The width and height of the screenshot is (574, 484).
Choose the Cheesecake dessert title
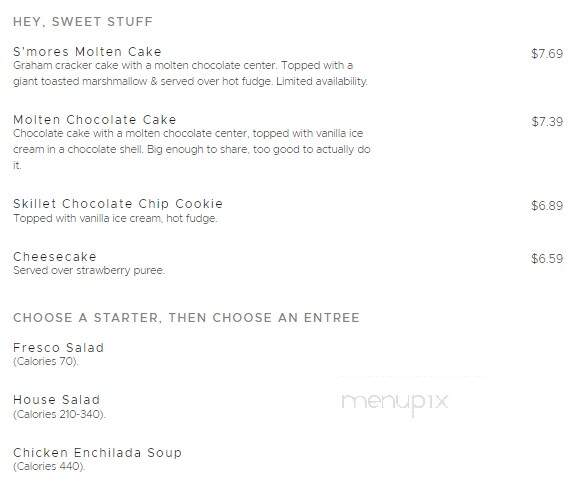pos(55,257)
